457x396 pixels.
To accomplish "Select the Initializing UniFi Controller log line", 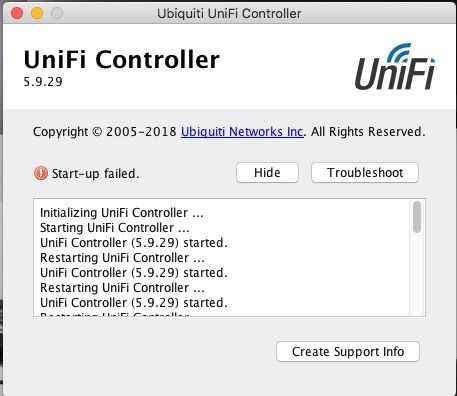I will click(122, 213).
